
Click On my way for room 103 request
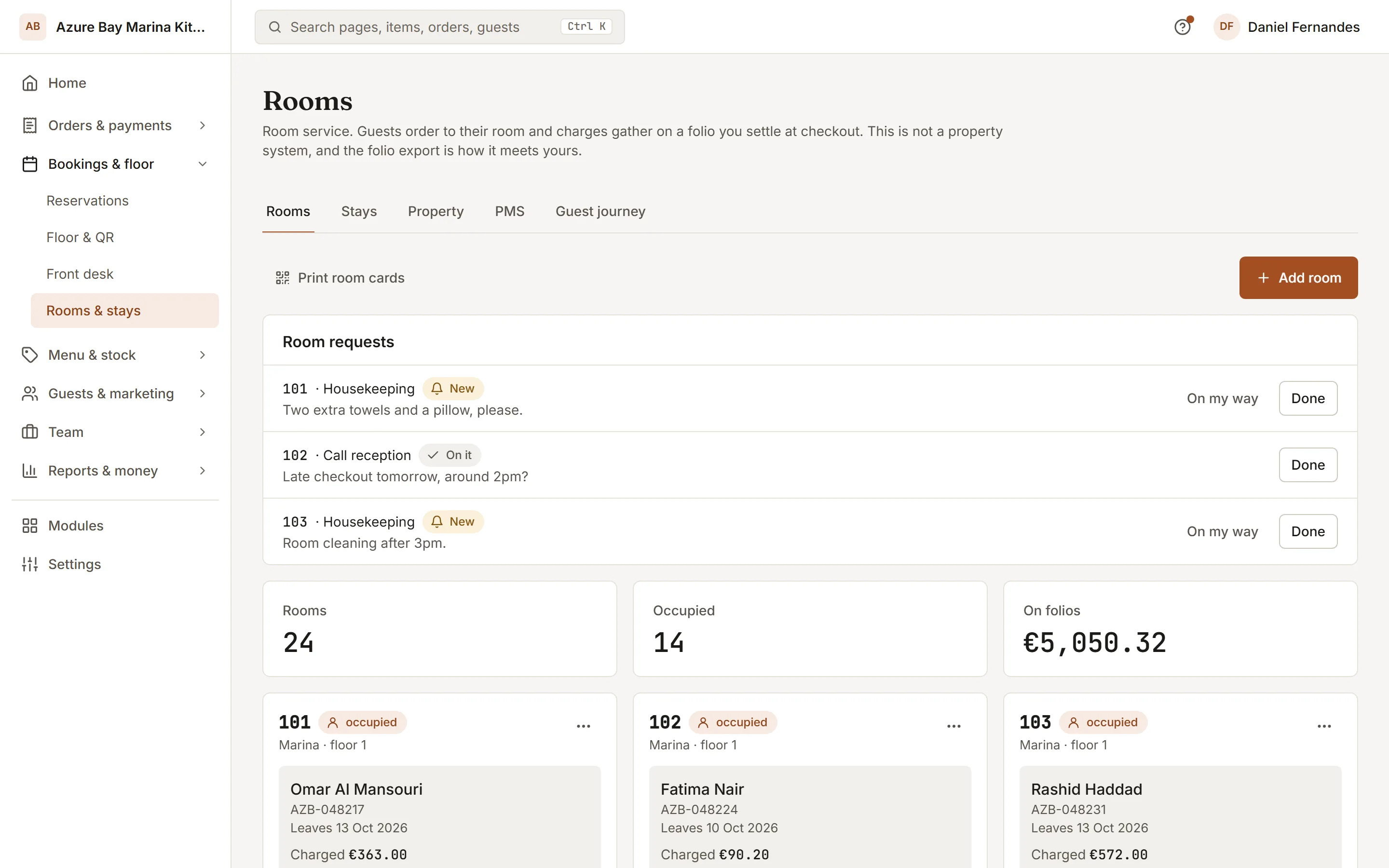[x=1223, y=531]
